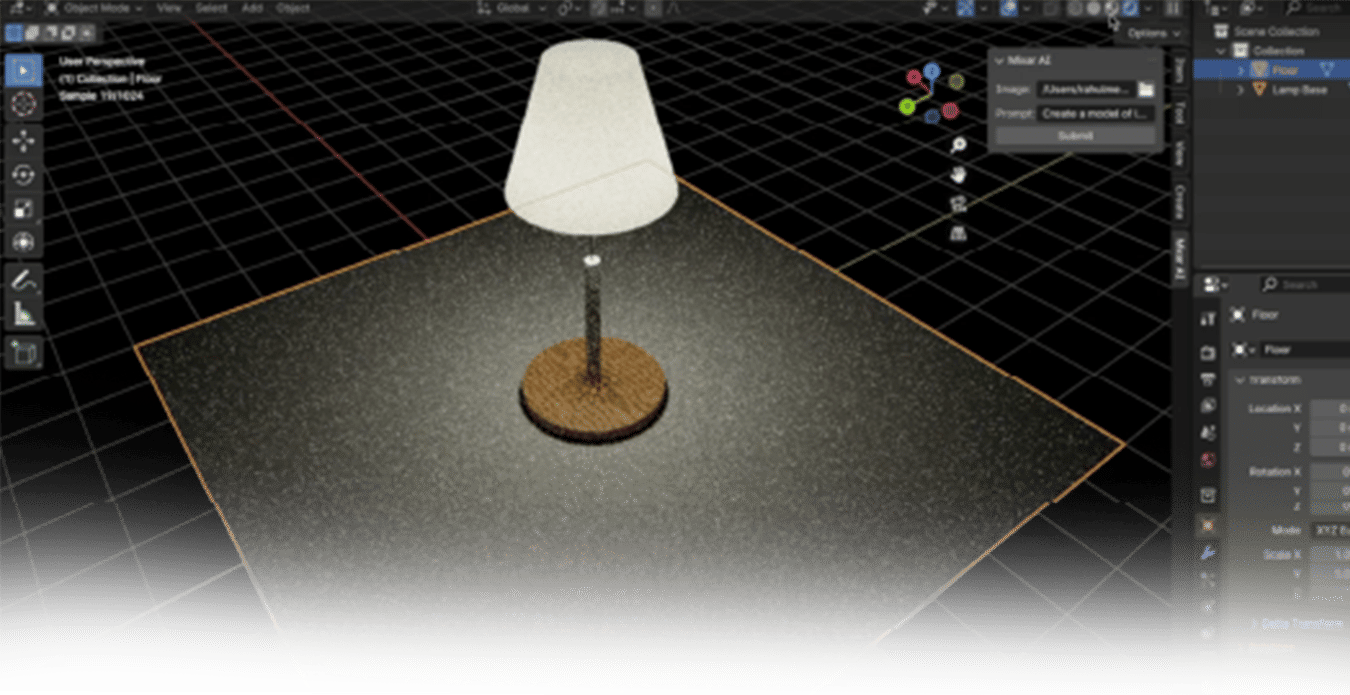Collapse the Transform panel section
The width and height of the screenshot is (1350, 695).
coord(1240,380)
